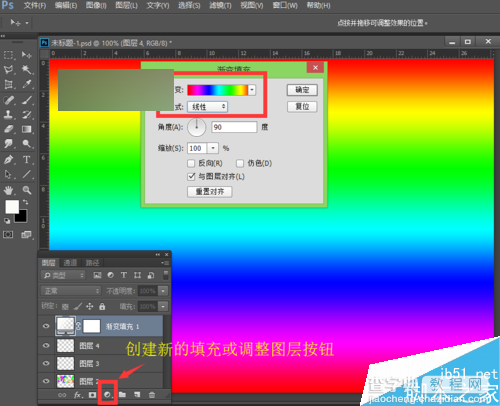Screen dimensions: 500x406
Task: Open the 填充 fill dropdown arrow
Action: point(163,306)
